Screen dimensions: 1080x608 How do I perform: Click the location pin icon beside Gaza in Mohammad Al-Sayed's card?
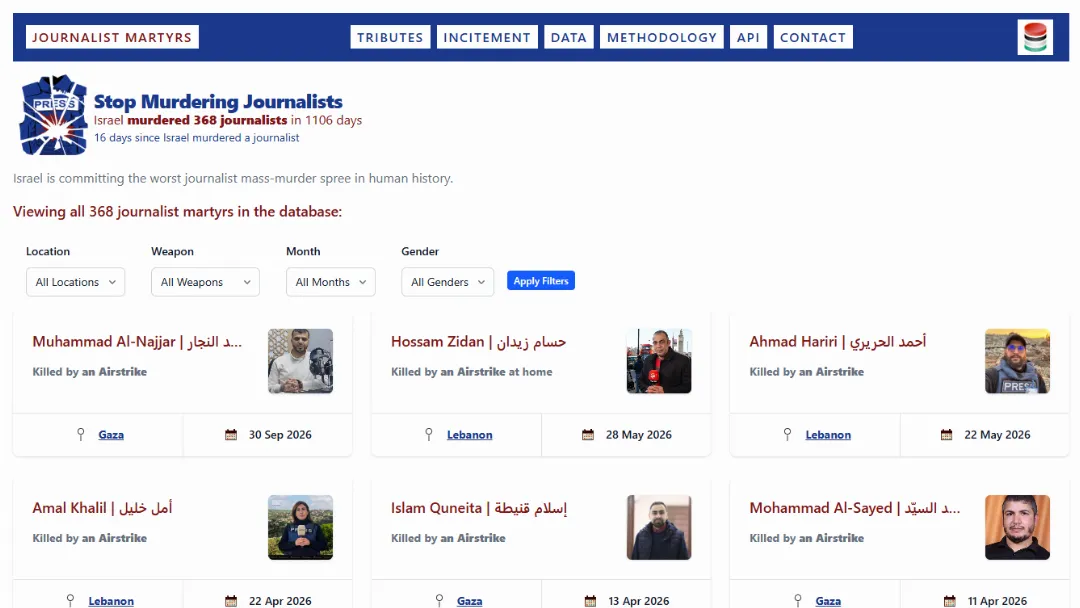click(798, 601)
